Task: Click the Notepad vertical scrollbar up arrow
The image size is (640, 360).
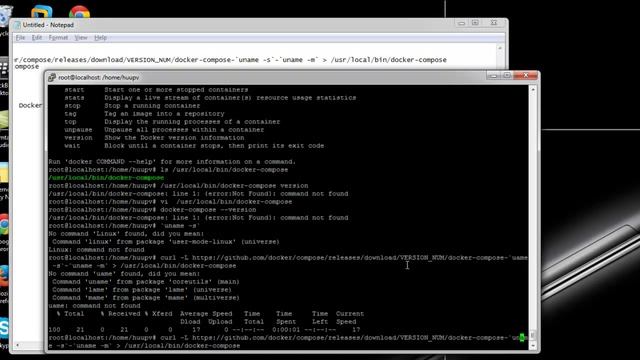Action: pos(500,48)
